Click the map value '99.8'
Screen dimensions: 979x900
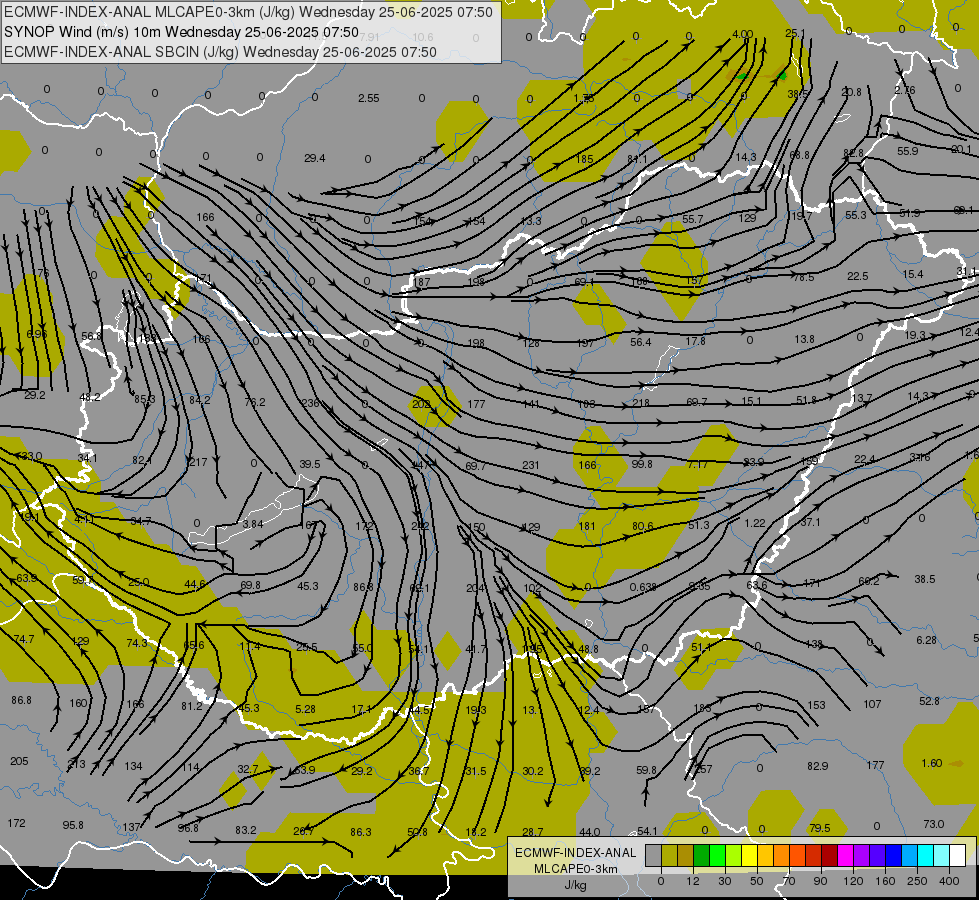642,464
